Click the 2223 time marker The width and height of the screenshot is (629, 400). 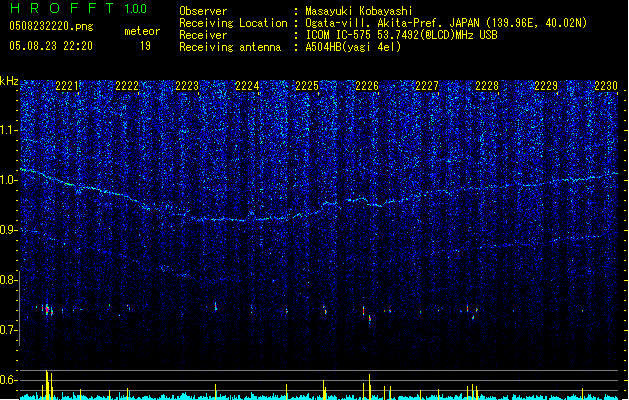click(187, 85)
